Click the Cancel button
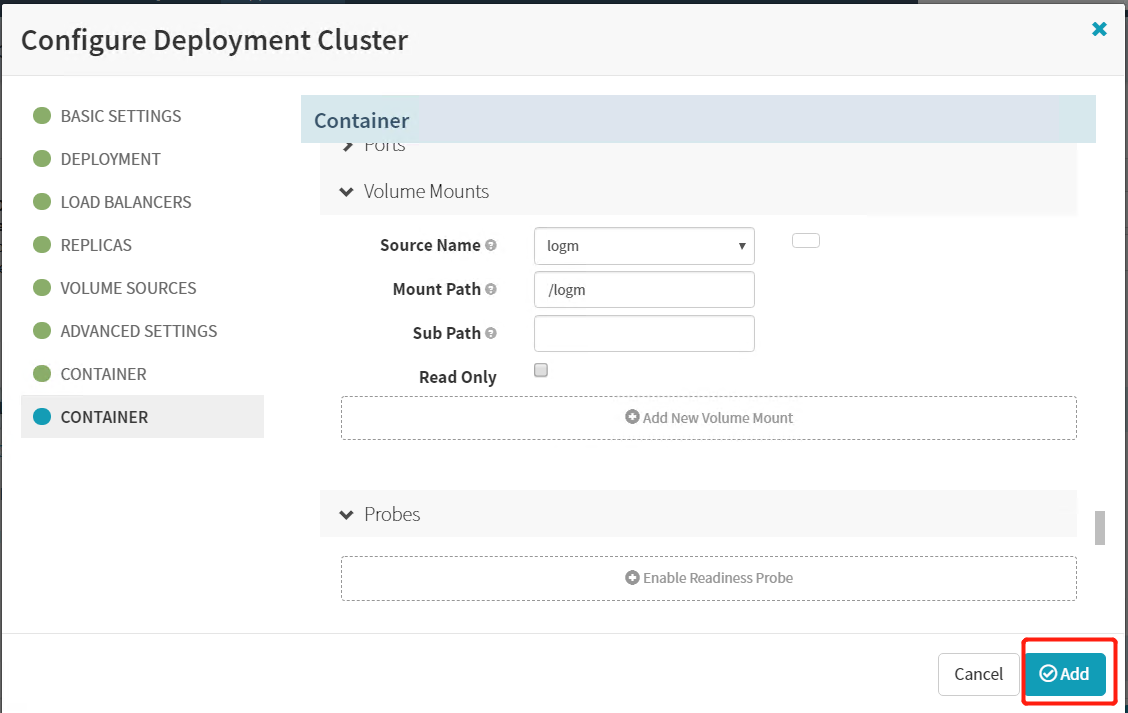This screenshot has width=1128, height=713. coord(978,674)
